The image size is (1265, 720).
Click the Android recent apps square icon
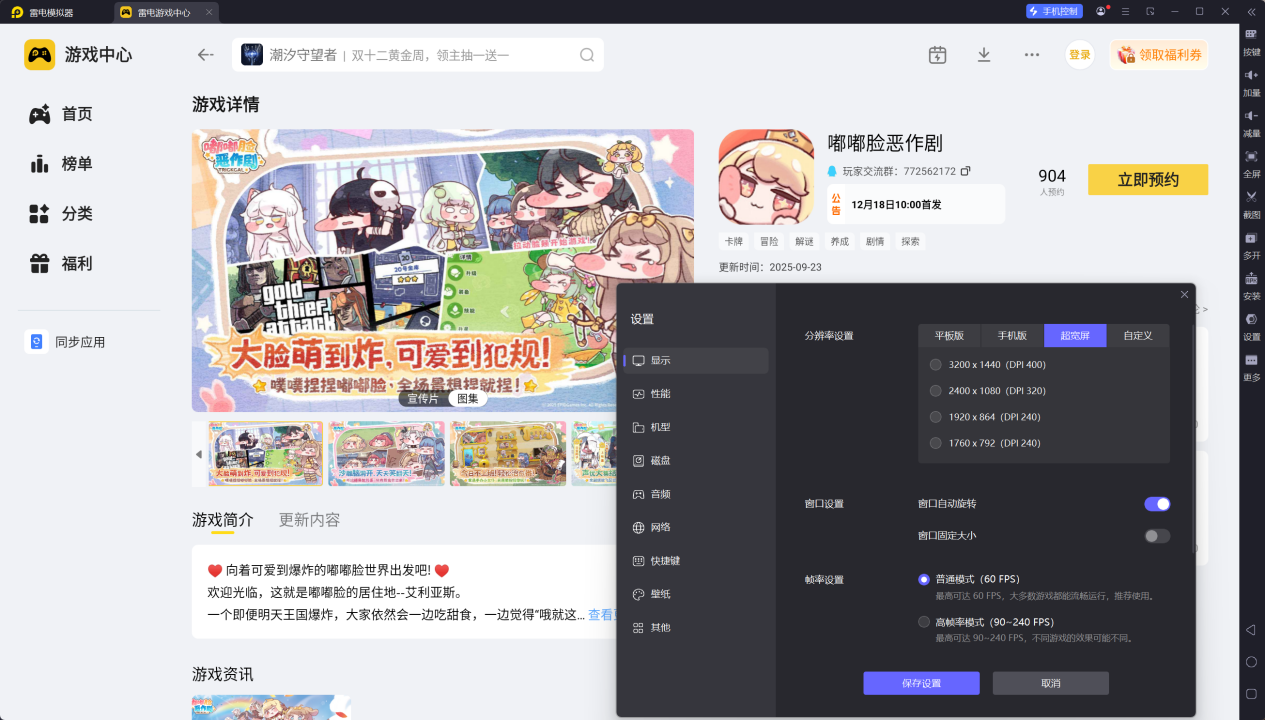(1251, 694)
